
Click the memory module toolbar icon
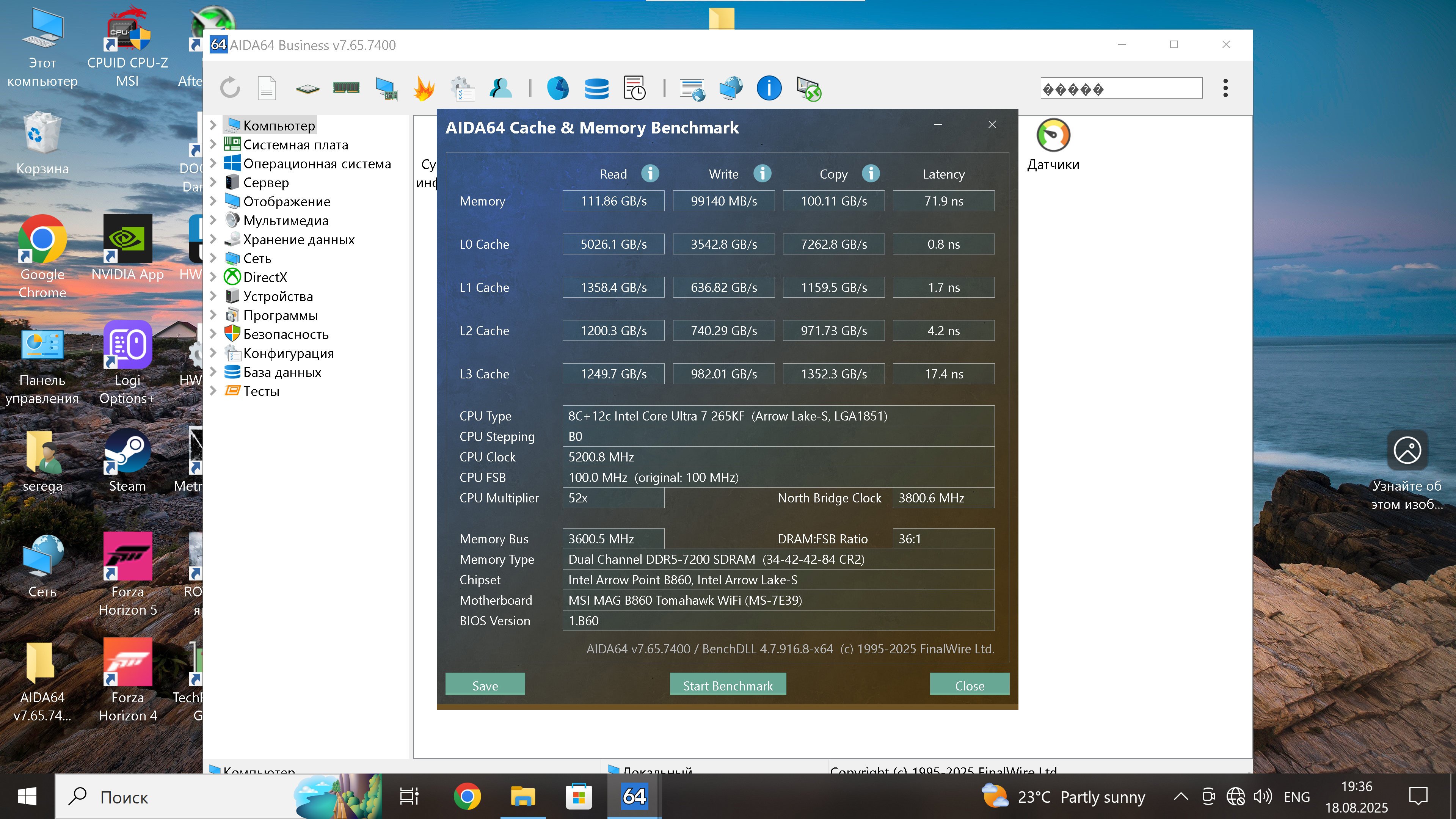(346, 88)
